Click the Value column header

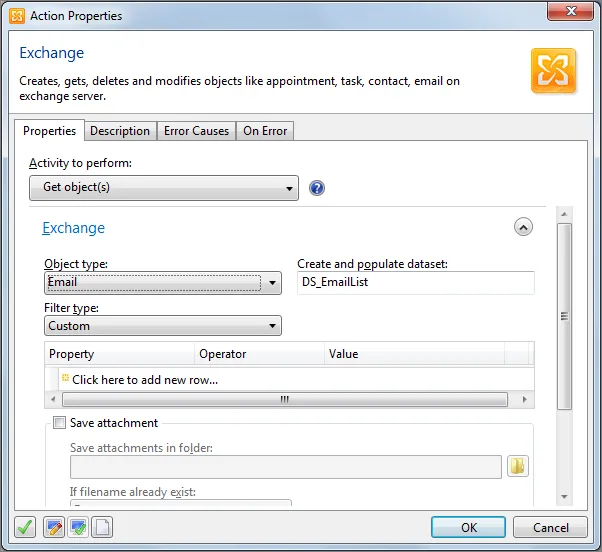pyautogui.click(x=415, y=354)
